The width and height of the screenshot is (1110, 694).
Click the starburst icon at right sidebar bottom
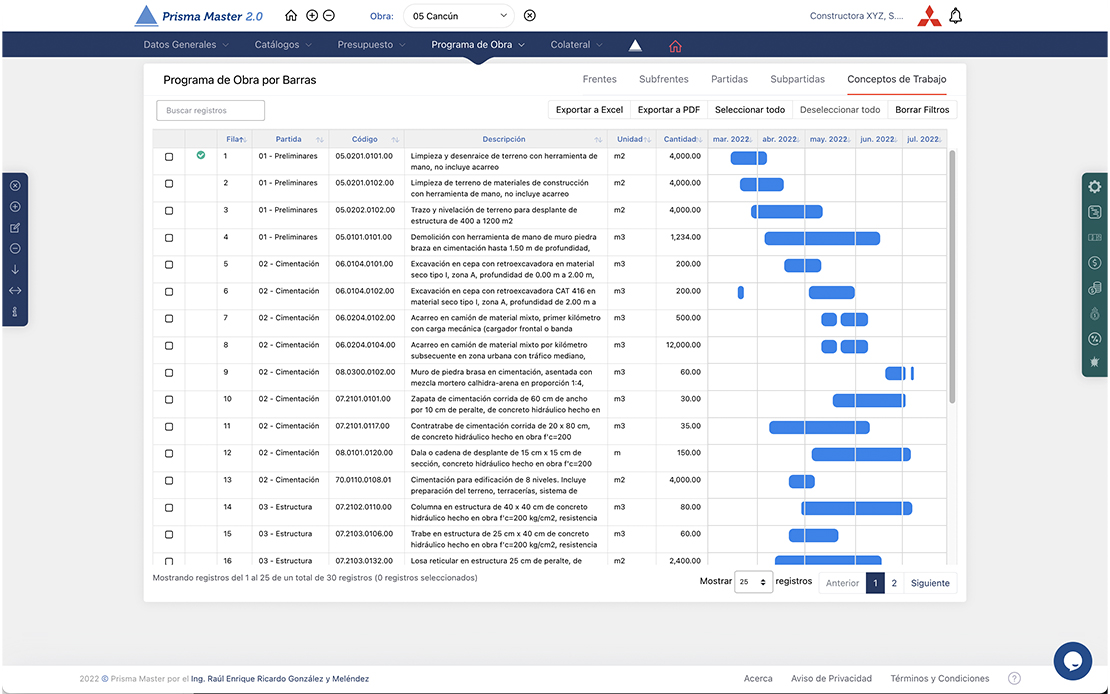point(1094,362)
